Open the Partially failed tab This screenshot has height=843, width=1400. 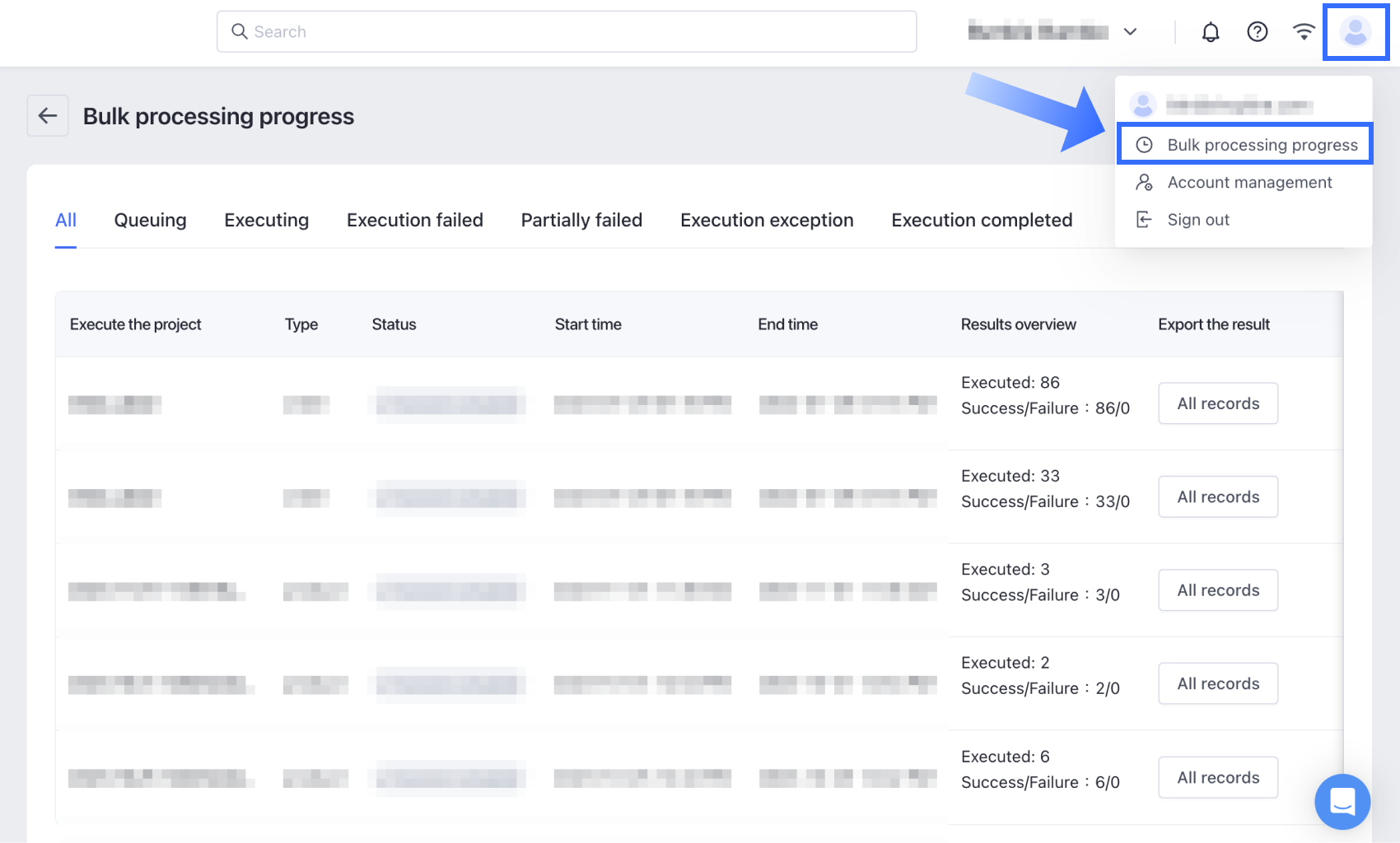(581, 221)
